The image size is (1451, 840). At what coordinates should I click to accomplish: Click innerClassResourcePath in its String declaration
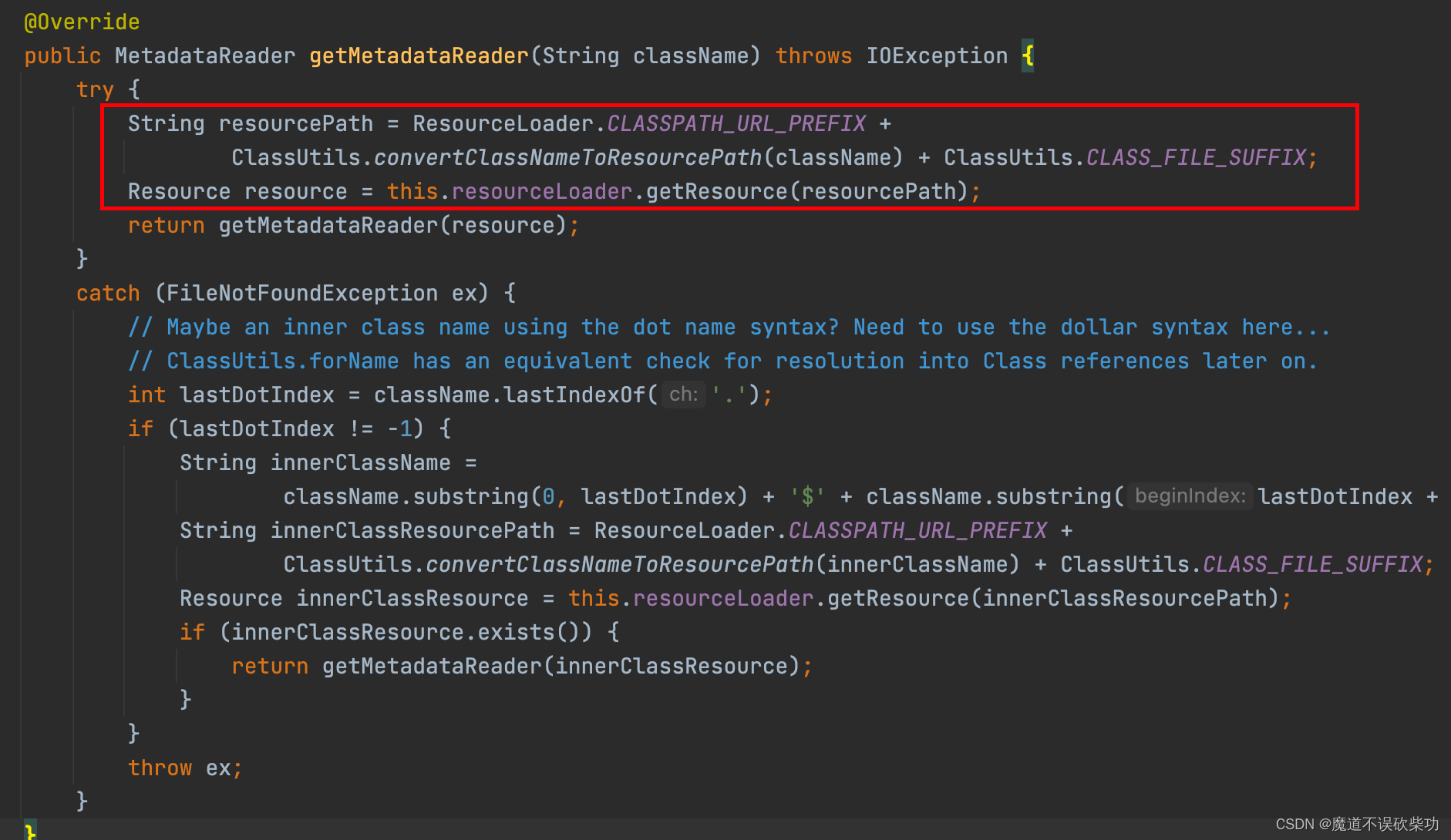(412, 530)
